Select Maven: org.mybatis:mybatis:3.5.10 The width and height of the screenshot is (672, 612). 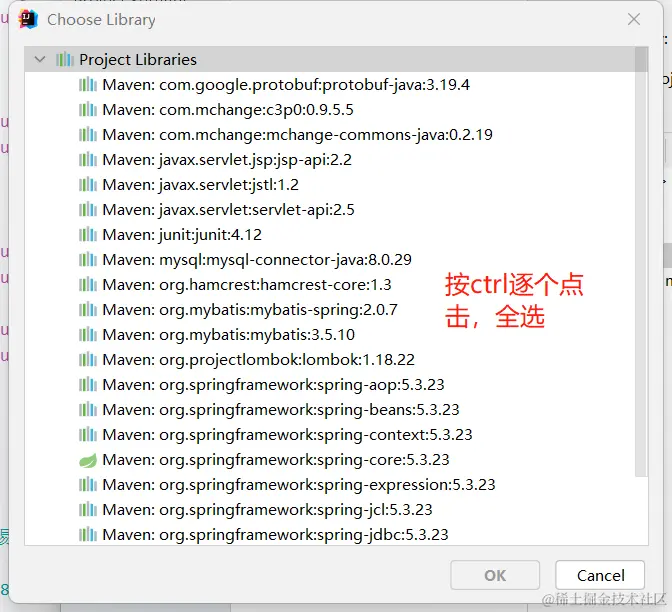pos(229,335)
